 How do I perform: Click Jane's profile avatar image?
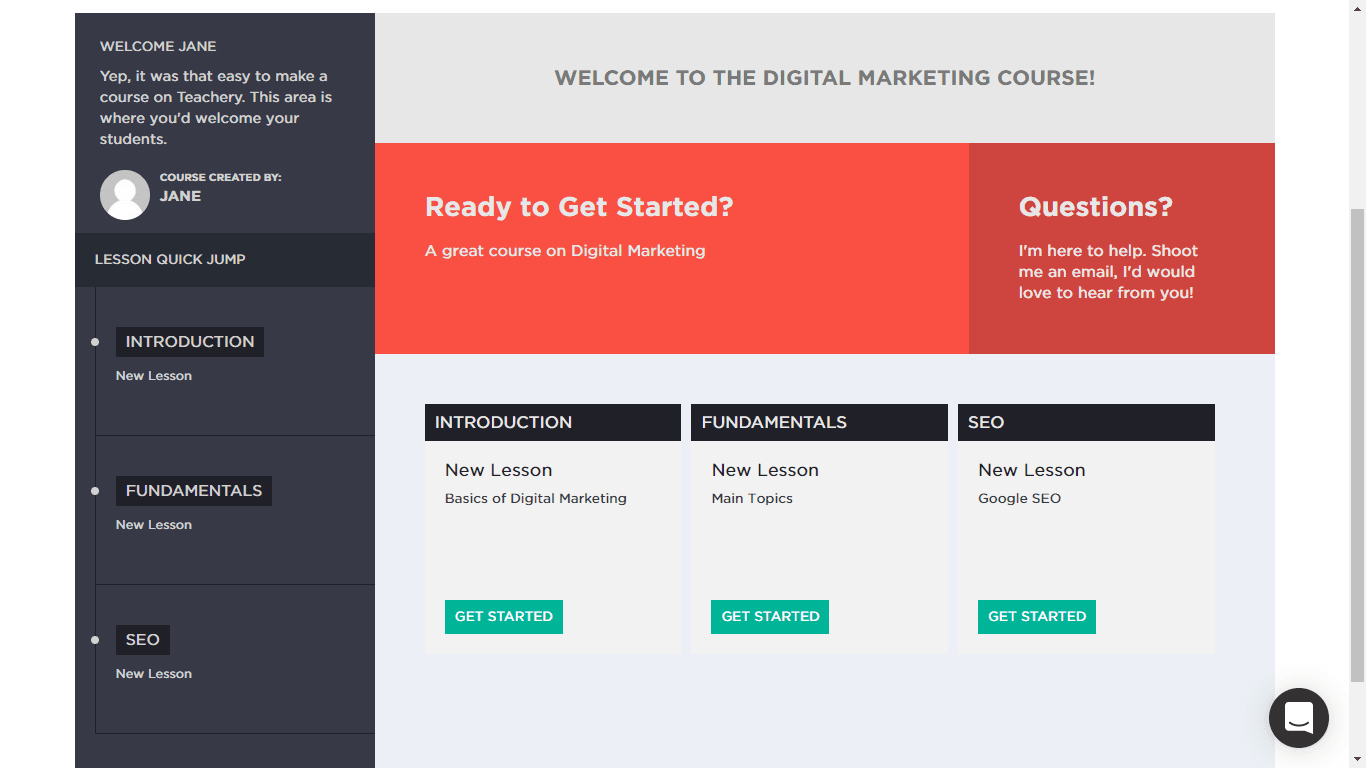125,195
